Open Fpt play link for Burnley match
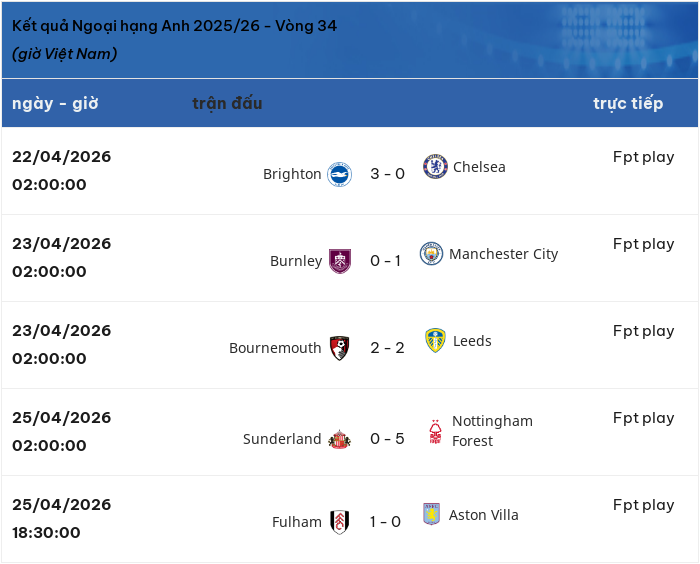Image resolution: width=700 pixels, height=564 pixels. coord(643,244)
